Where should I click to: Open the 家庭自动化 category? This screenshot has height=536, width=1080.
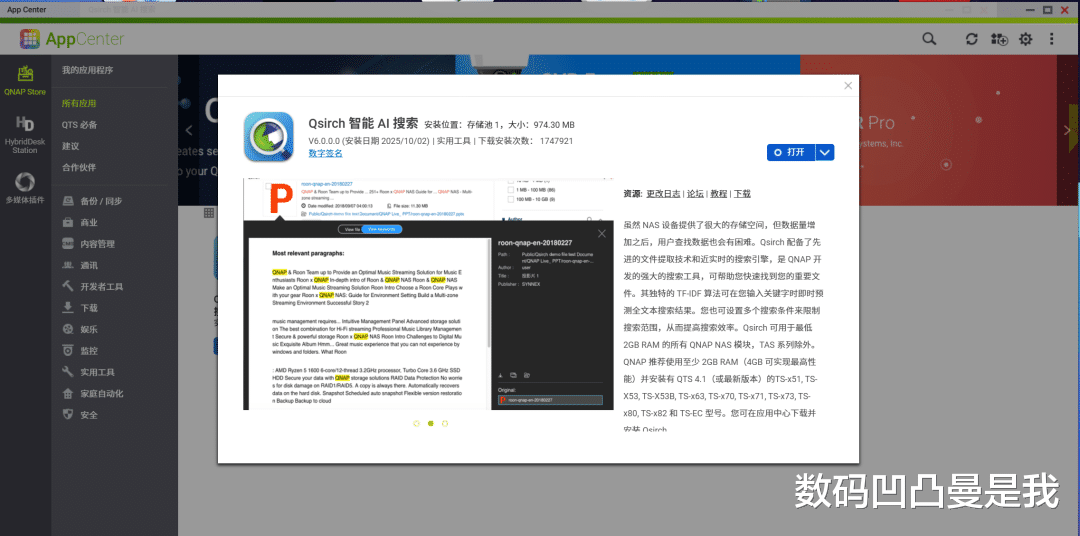pos(92,393)
